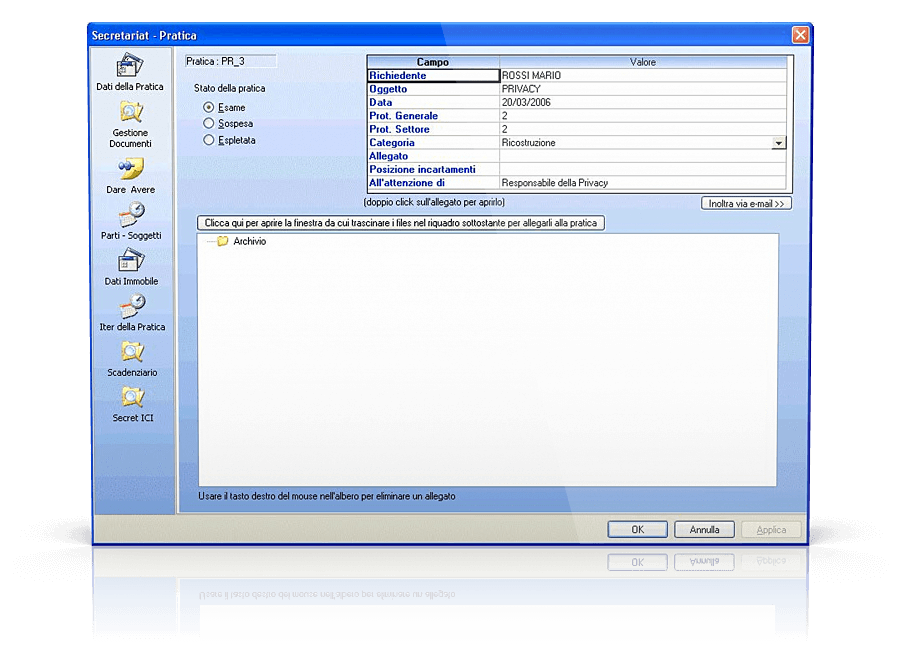Select the All'attenzione di row label
Image resolution: width=900 pixels, height=650 pixels.
407,183
